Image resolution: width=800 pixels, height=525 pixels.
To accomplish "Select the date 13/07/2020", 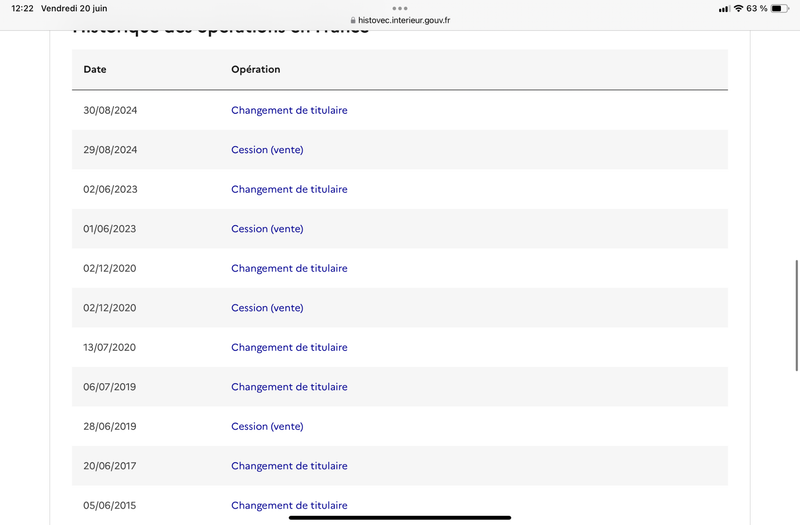I will click(110, 347).
